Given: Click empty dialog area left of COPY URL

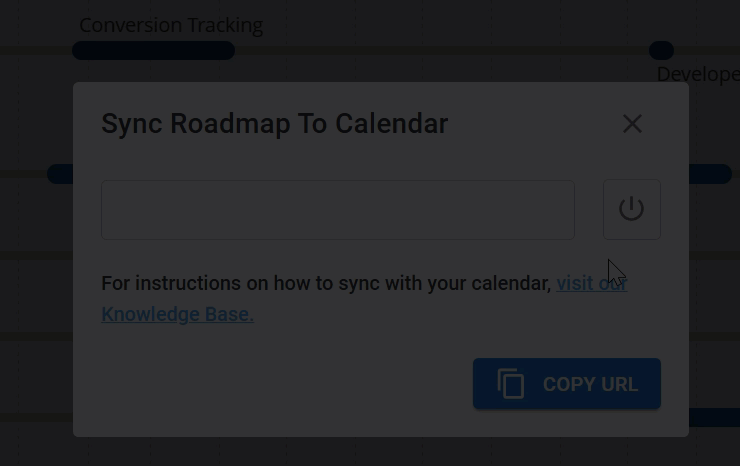Looking at the screenshot, I should (x=280, y=385).
